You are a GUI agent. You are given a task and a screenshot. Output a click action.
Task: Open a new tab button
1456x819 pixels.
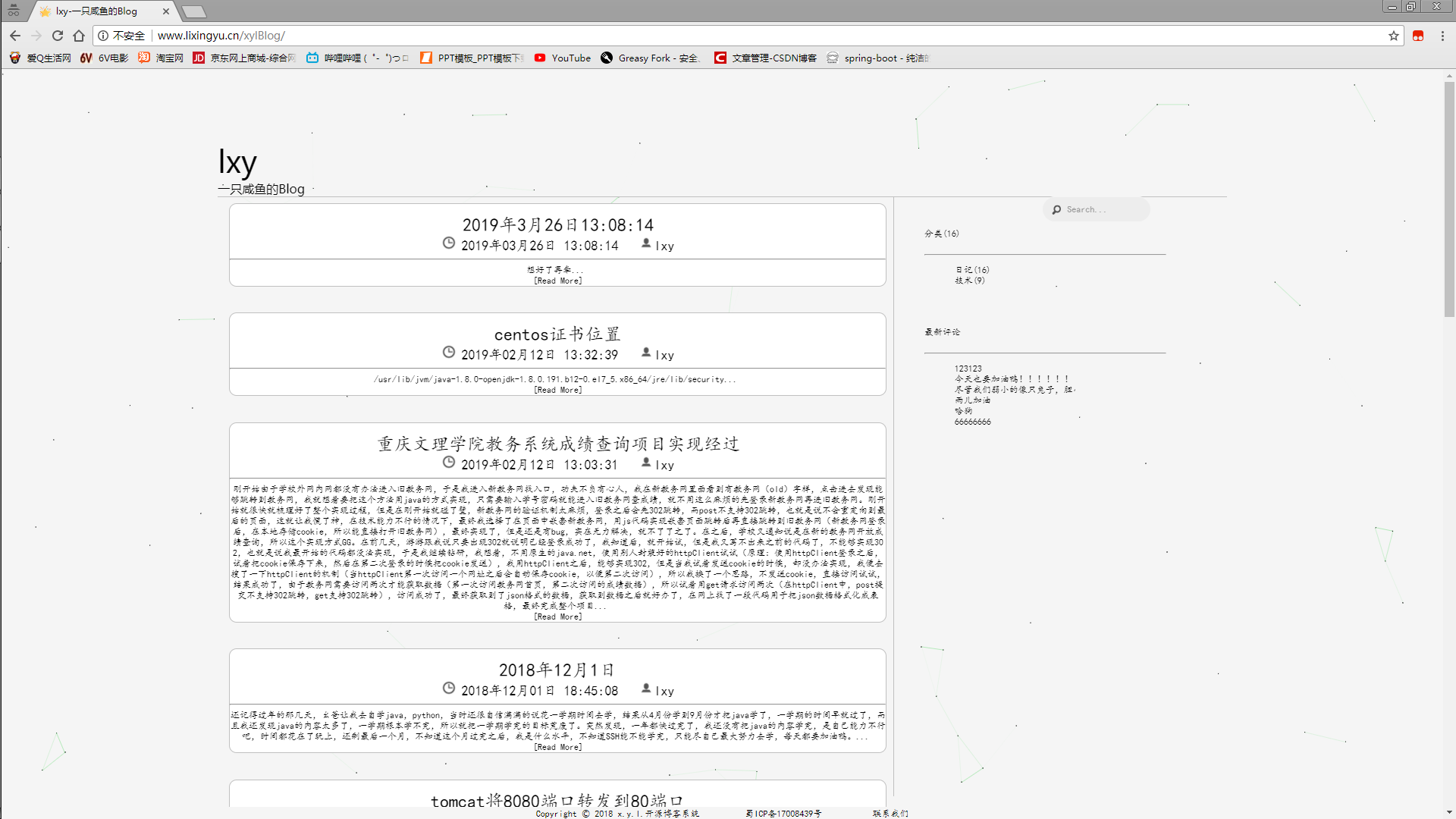(194, 11)
